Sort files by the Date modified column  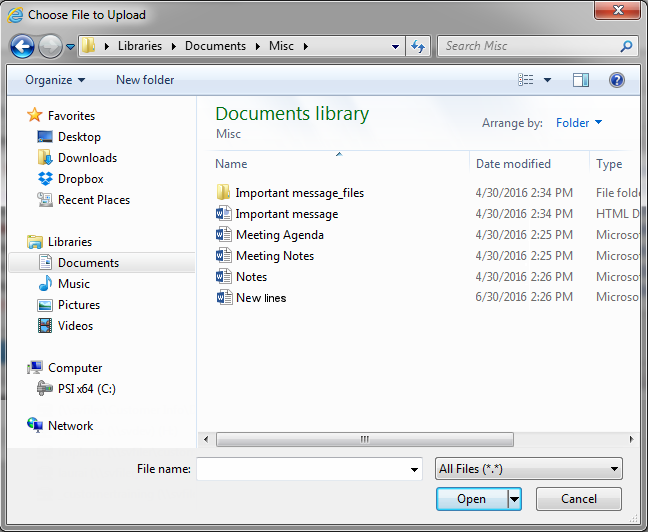(x=513, y=164)
